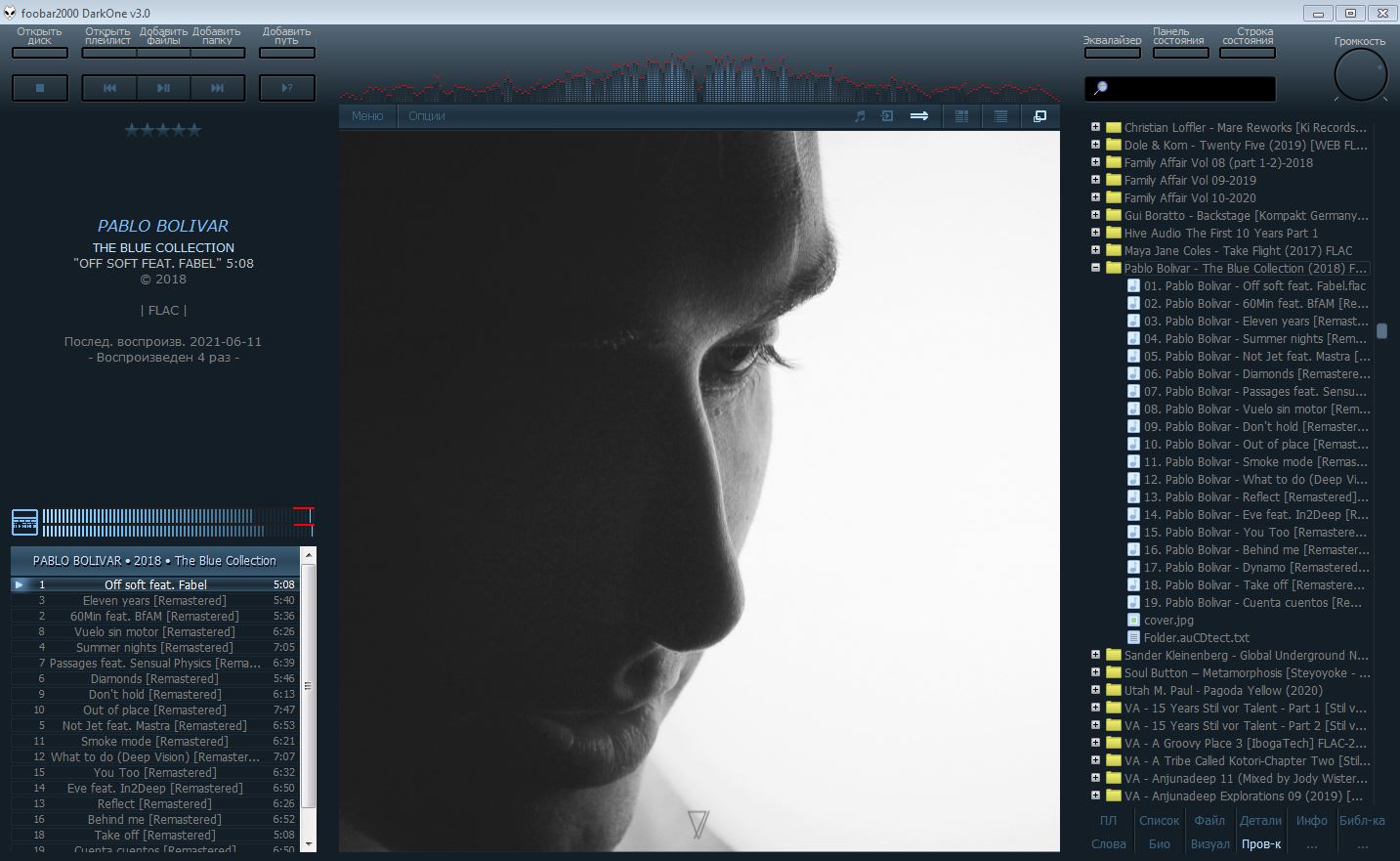Switch to the column grid view icon
The width and height of the screenshot is (1400, 861).
point(961,116)
